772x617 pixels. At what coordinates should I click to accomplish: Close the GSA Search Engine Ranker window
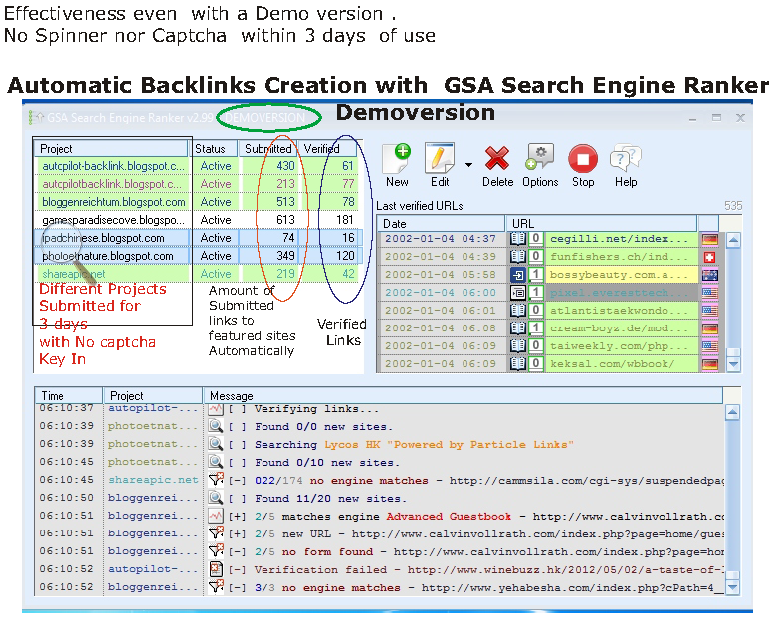pos(740,118)
